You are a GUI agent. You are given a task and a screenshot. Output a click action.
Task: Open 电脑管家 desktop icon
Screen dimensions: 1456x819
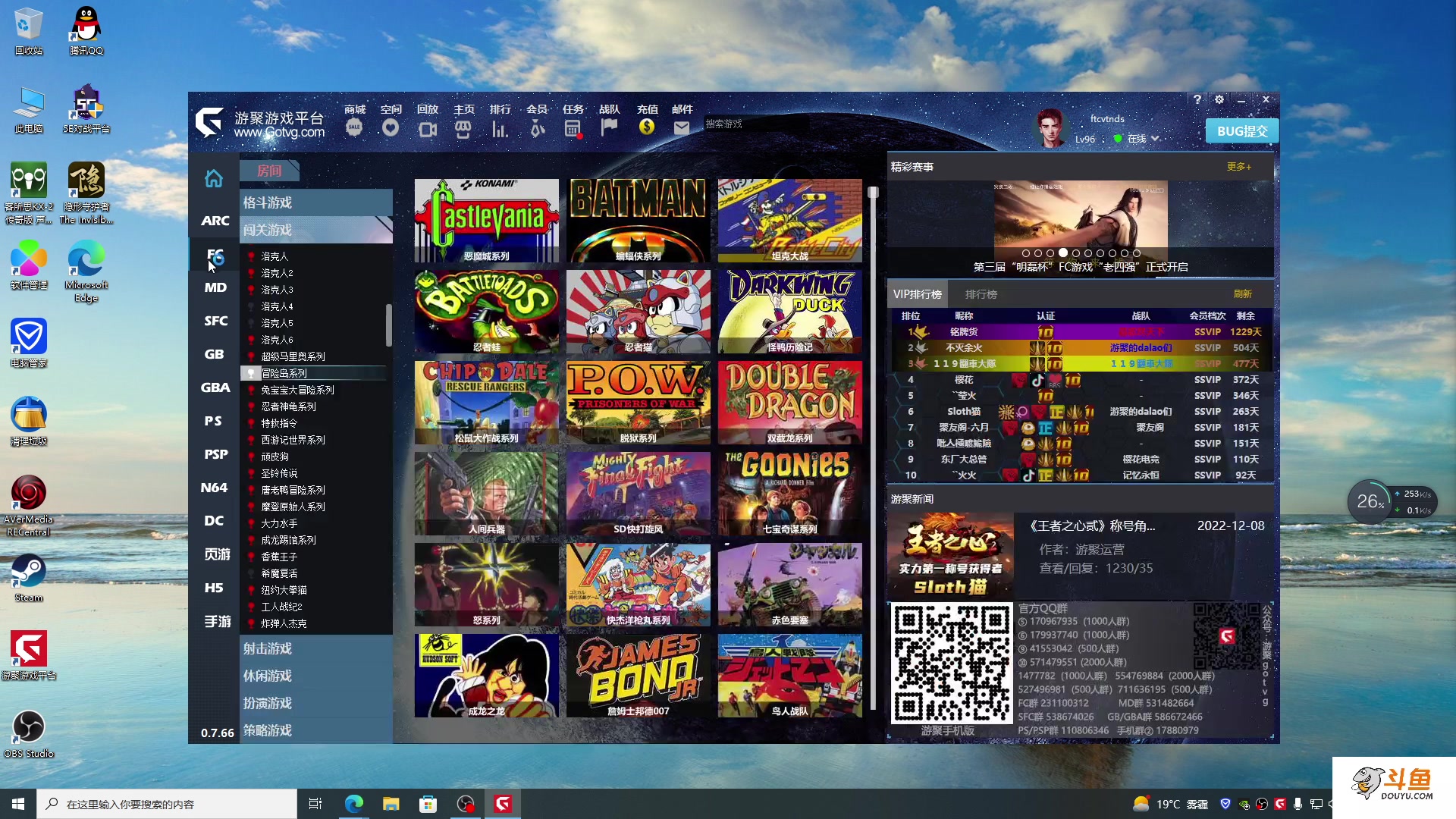29,343
